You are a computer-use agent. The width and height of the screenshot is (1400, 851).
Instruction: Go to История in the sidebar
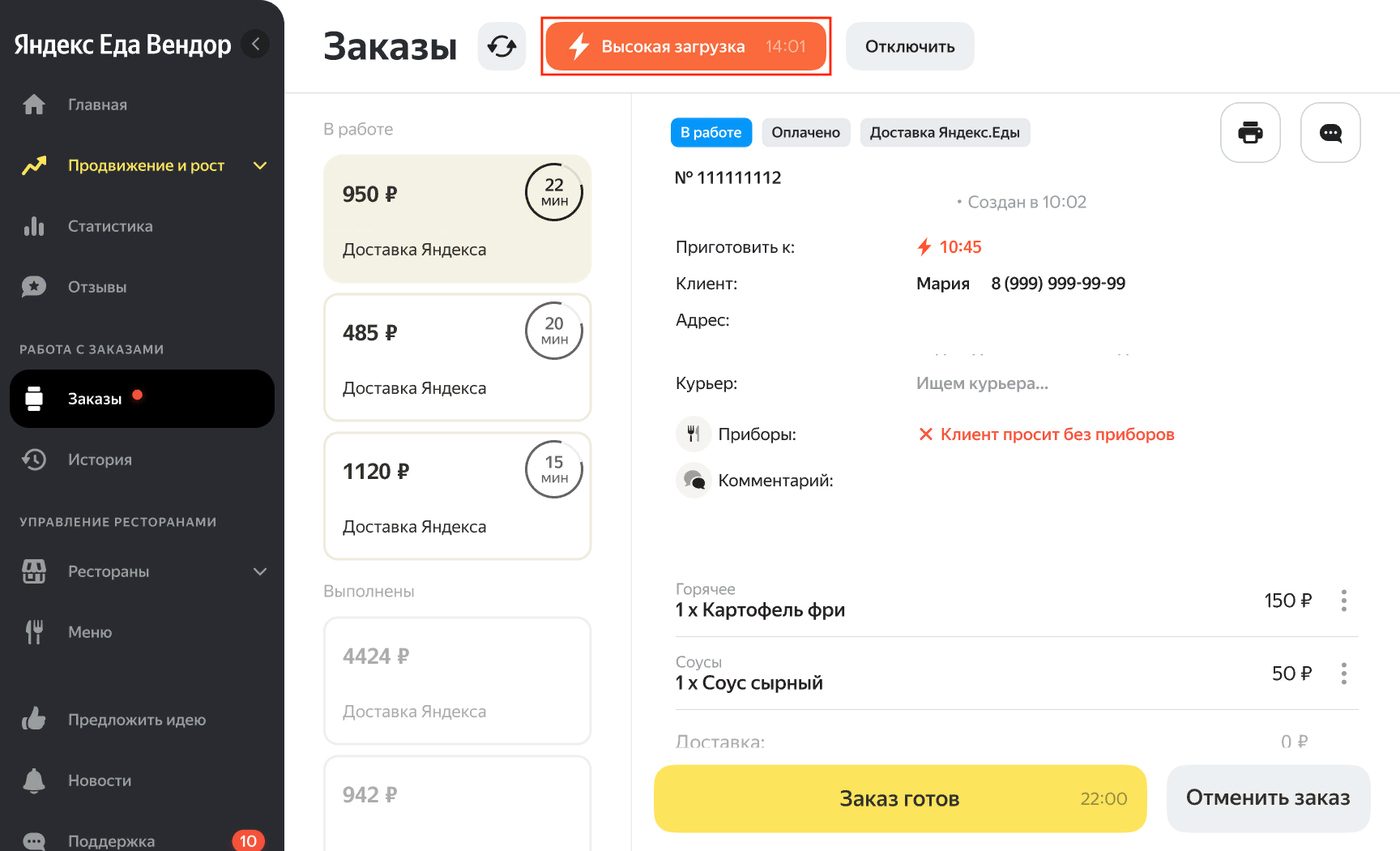100,460
